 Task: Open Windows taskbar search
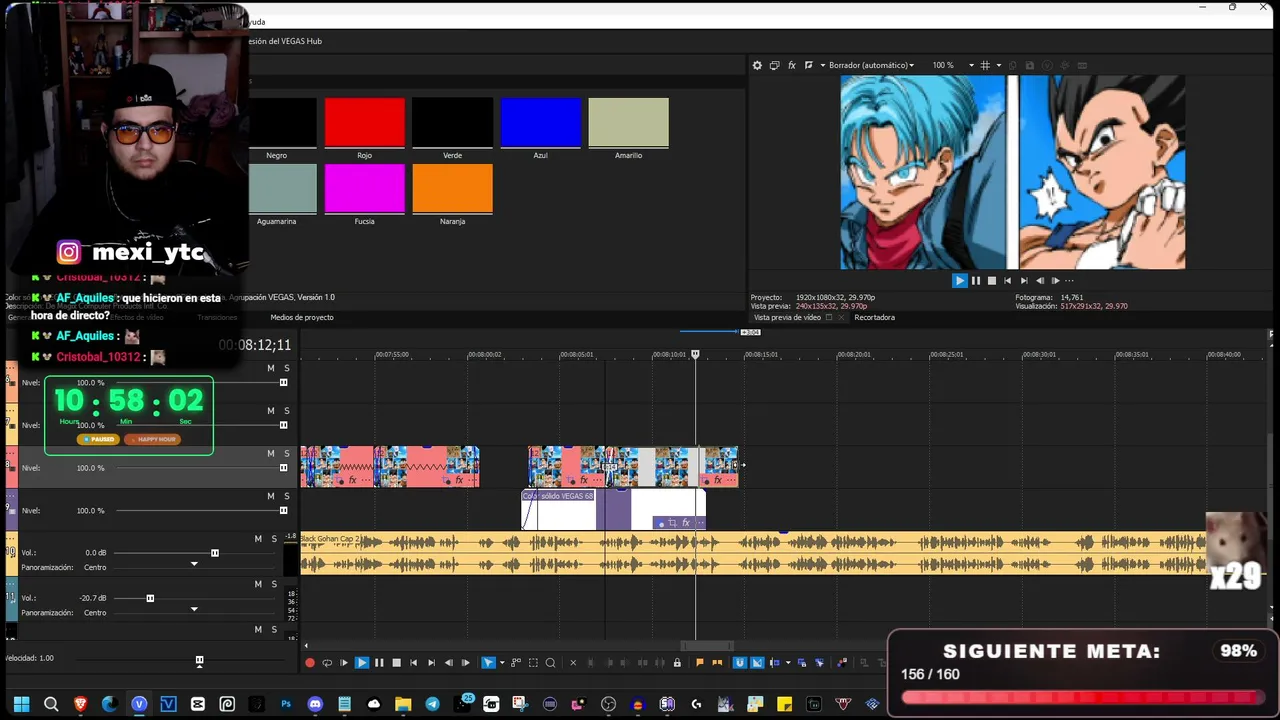point(51,704)
